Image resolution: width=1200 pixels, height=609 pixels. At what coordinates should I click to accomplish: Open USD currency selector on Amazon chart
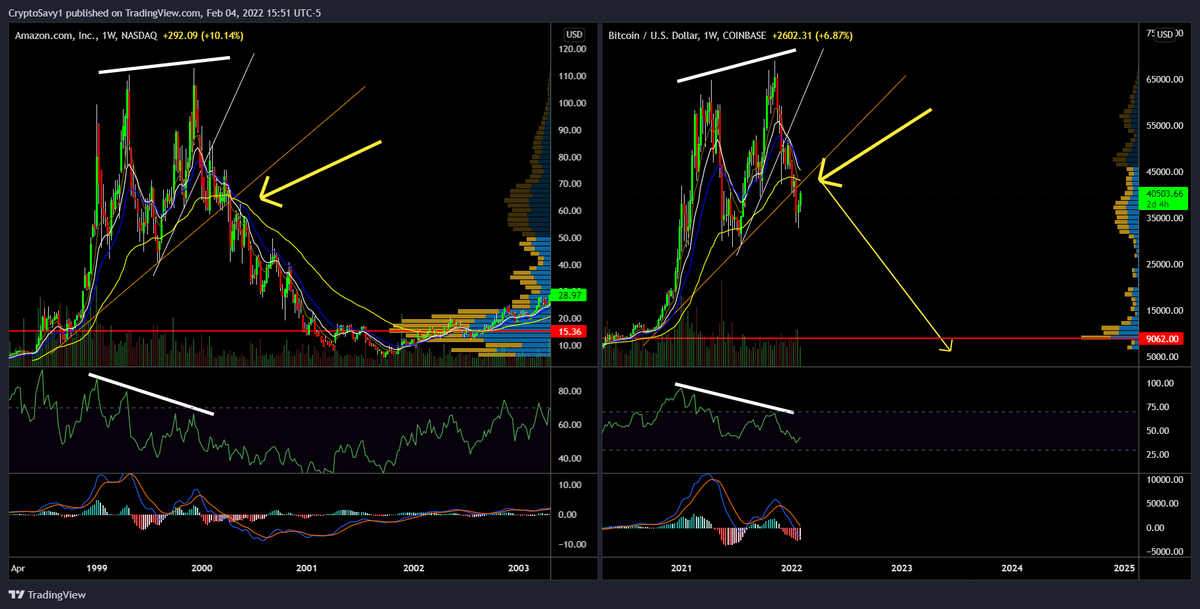tap(572, 34)
